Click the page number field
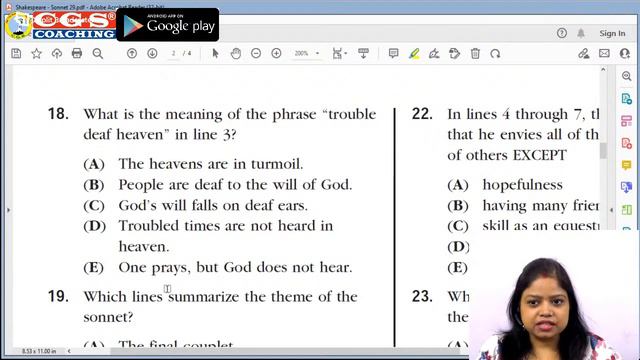The height and width of the screenshot is (360, 640). [x=173, y=53]
